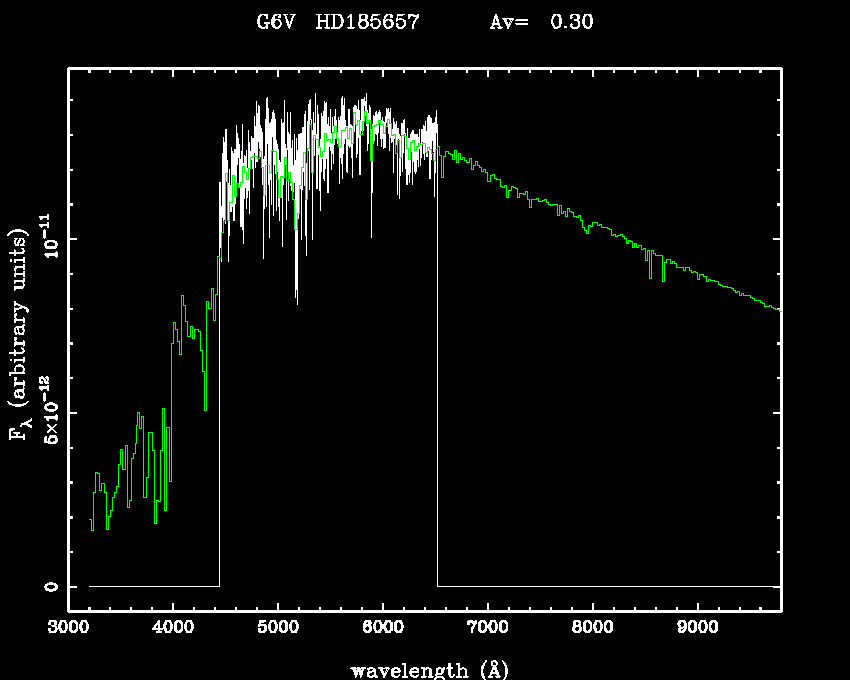Click the white vertical edge near 4450 Å
This screenshot has height=680, width=850.
point(219,420)
